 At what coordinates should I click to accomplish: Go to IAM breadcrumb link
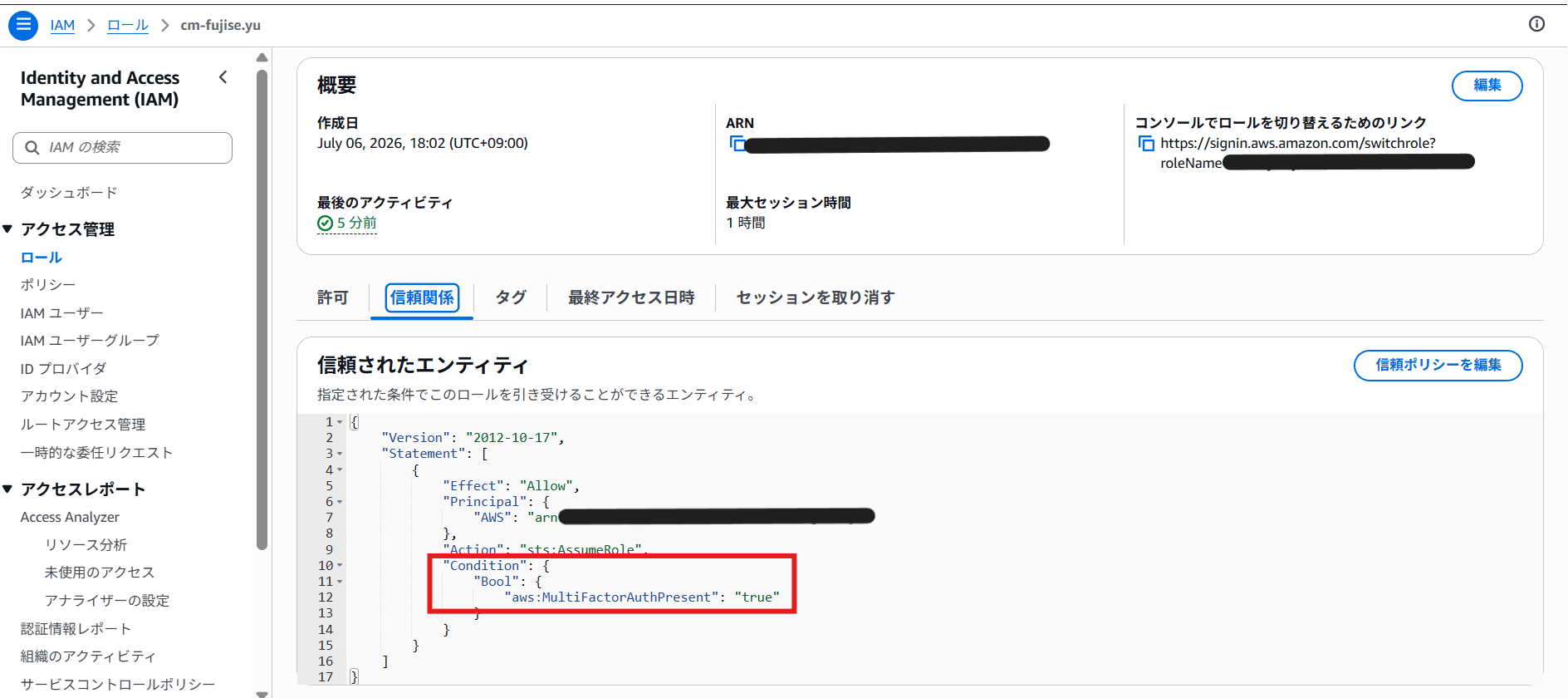[62, 25]
